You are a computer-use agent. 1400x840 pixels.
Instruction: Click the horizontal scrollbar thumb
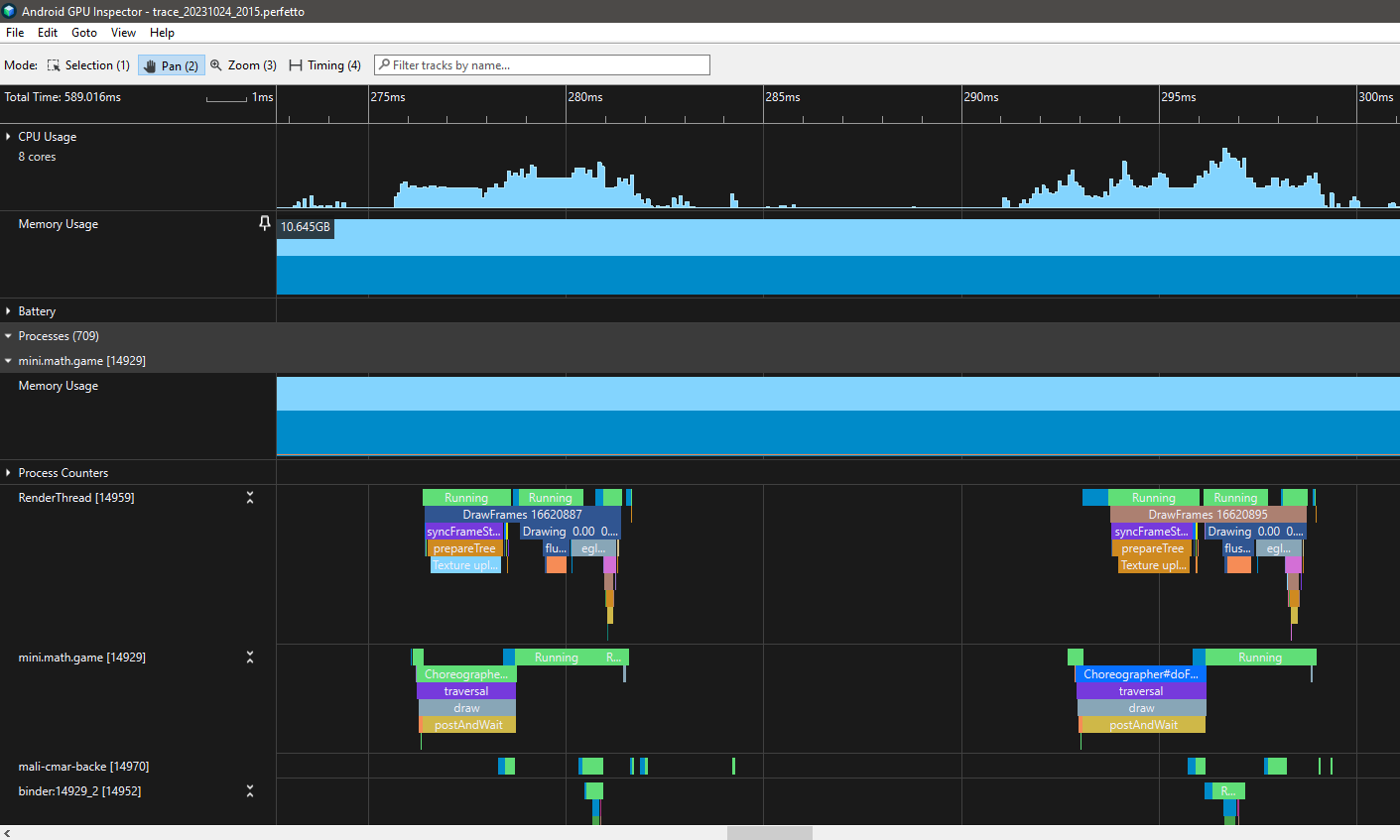(x=770, y=833)
